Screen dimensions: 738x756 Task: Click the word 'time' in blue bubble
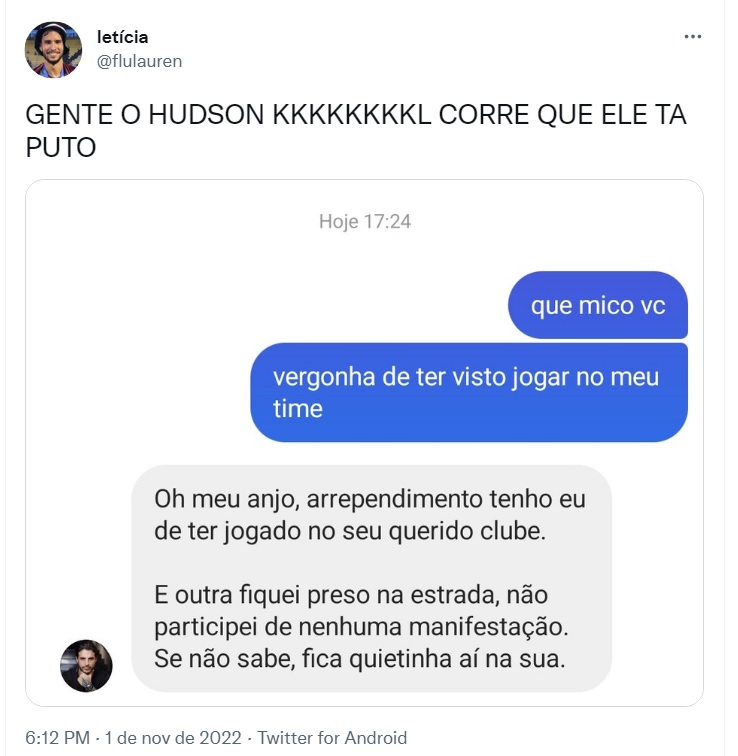coord(297,408)
